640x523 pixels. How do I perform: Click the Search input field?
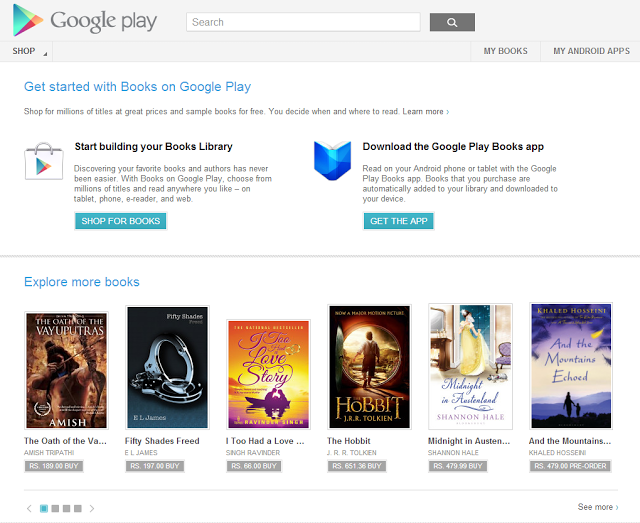tap(303, 22)
